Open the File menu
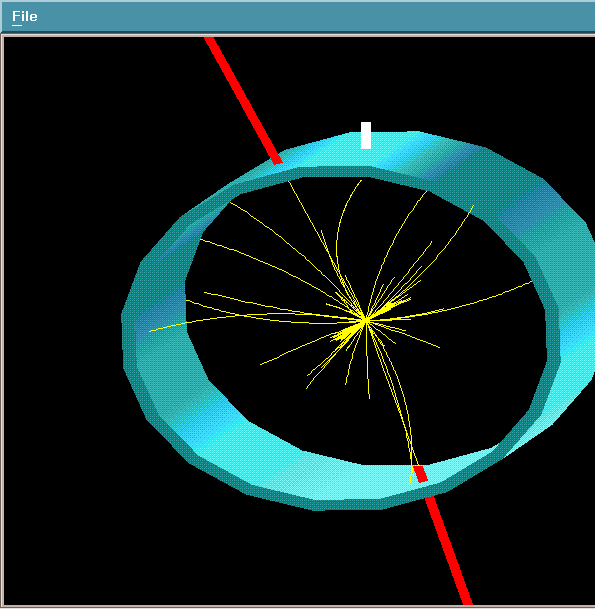The image size is (595, 609). [24, 16]
